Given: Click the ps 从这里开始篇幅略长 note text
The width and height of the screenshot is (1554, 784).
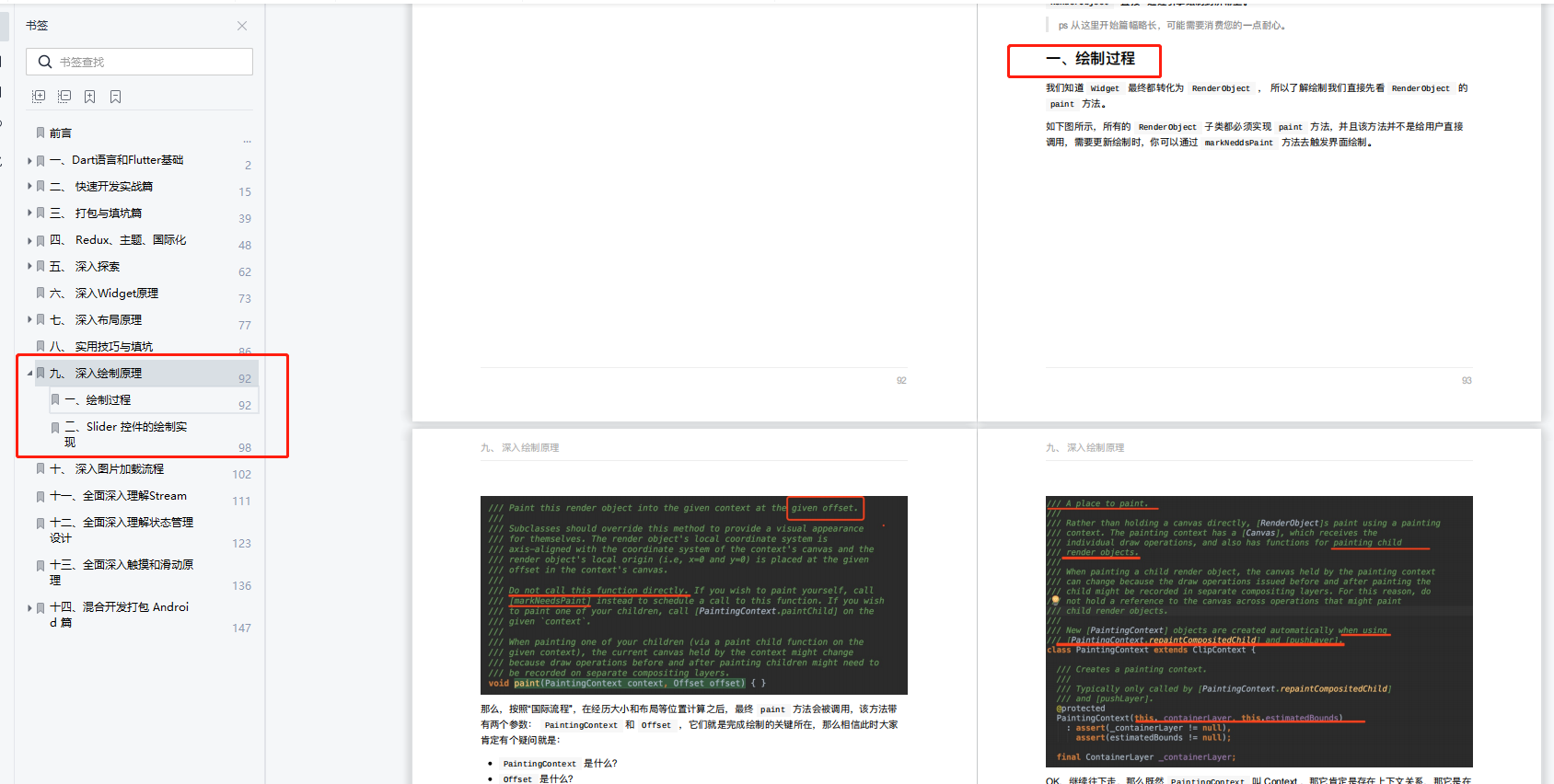Looking at the screenshot, I should tap(1172, 26).
